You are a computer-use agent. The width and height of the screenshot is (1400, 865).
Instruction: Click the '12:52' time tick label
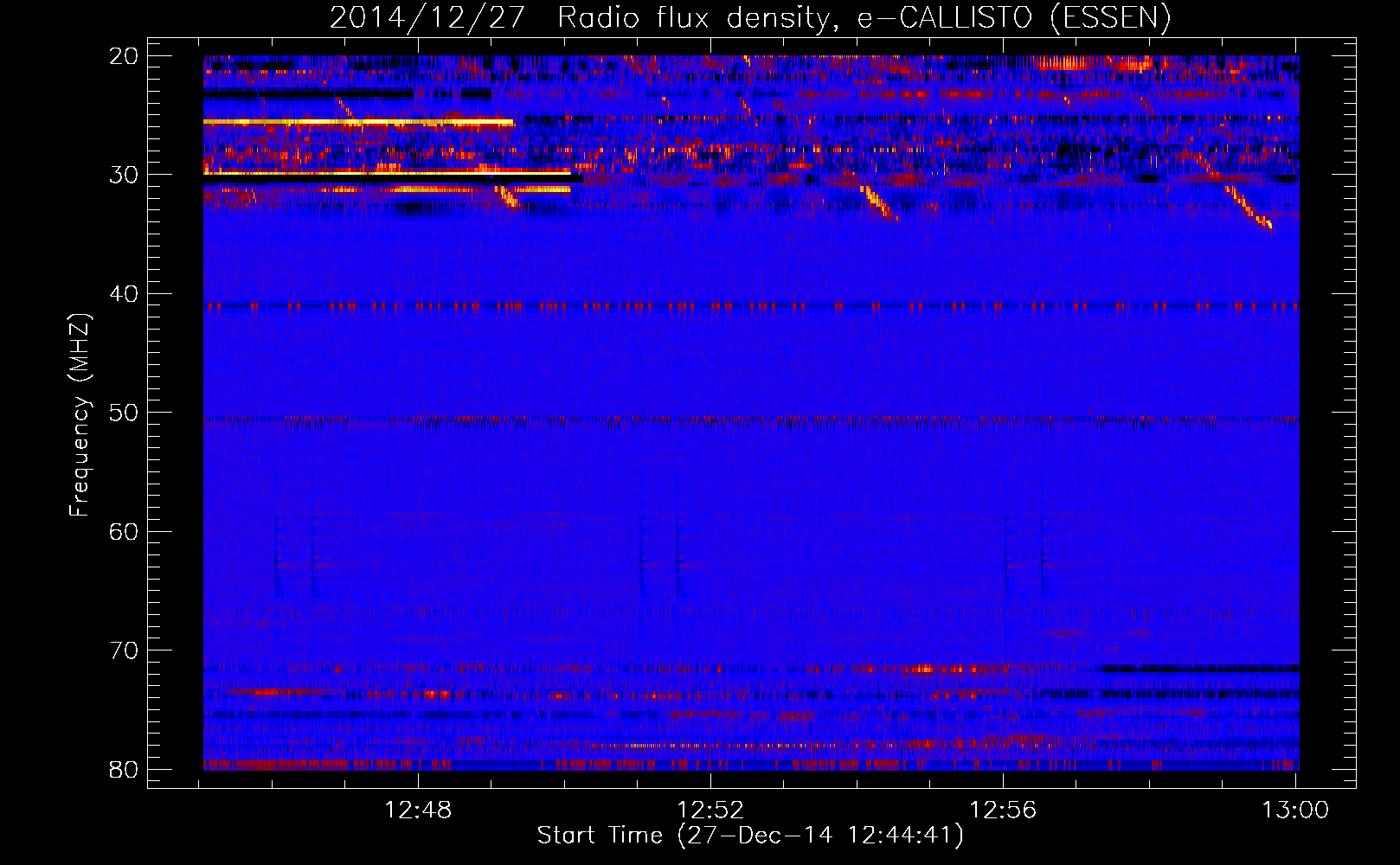710,810
